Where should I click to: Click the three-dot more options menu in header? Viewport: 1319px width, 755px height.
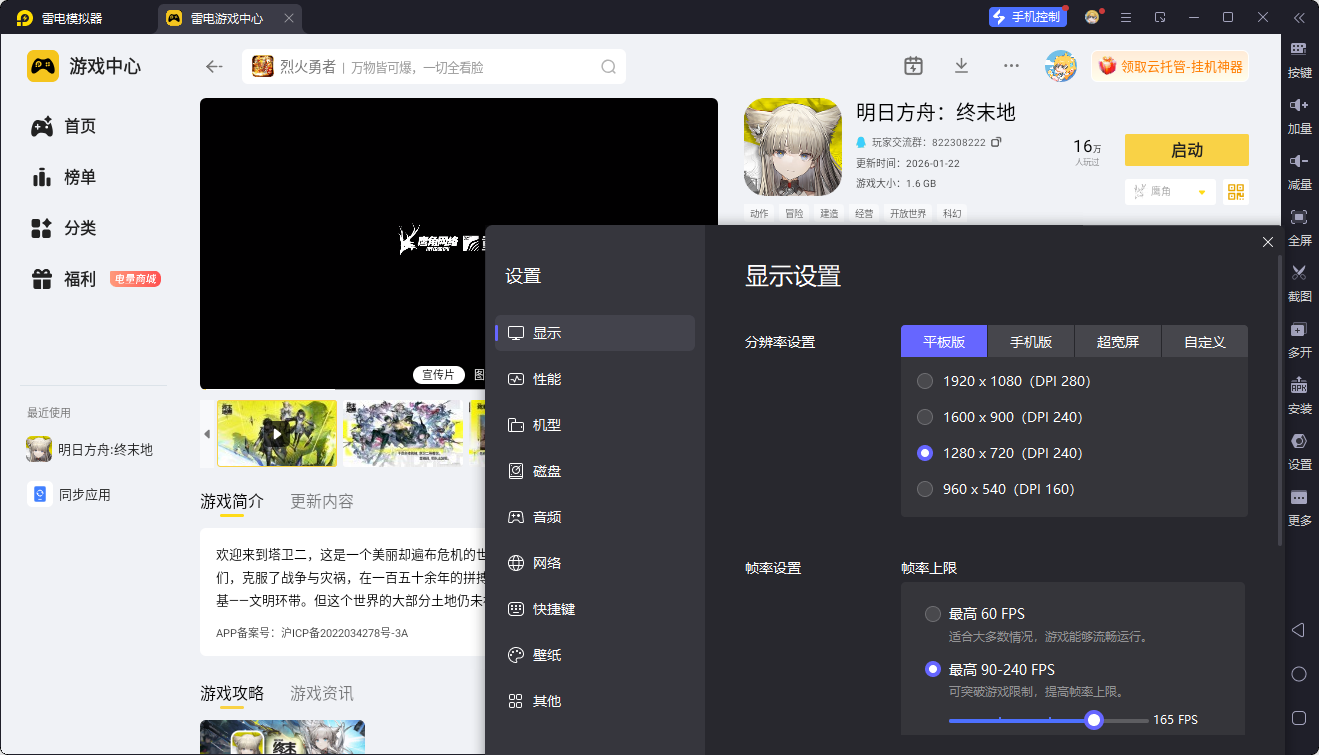click(x=1011, y=66)
